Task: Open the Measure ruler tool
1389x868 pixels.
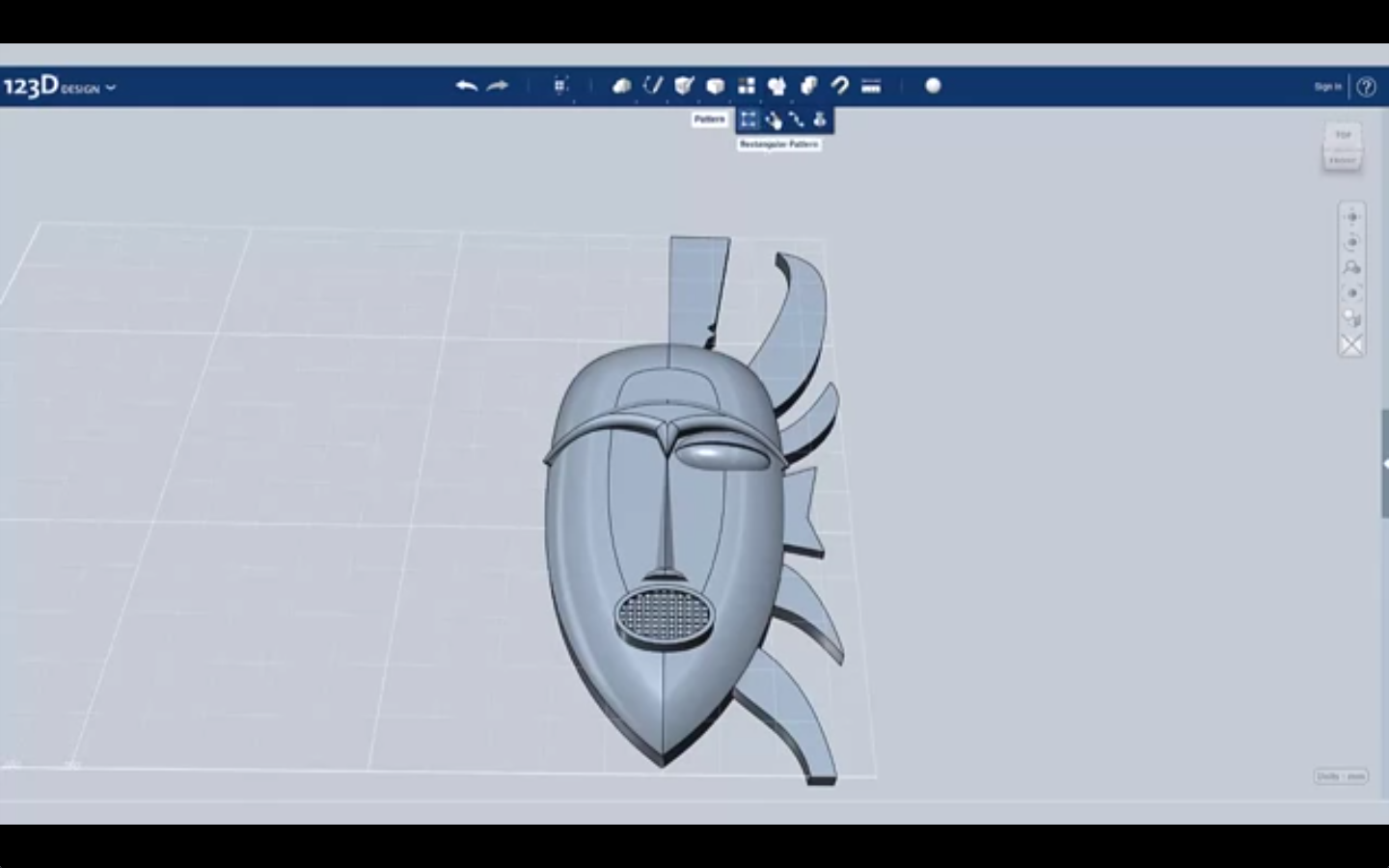Action: pyautogui.click(x=871, y=86)
